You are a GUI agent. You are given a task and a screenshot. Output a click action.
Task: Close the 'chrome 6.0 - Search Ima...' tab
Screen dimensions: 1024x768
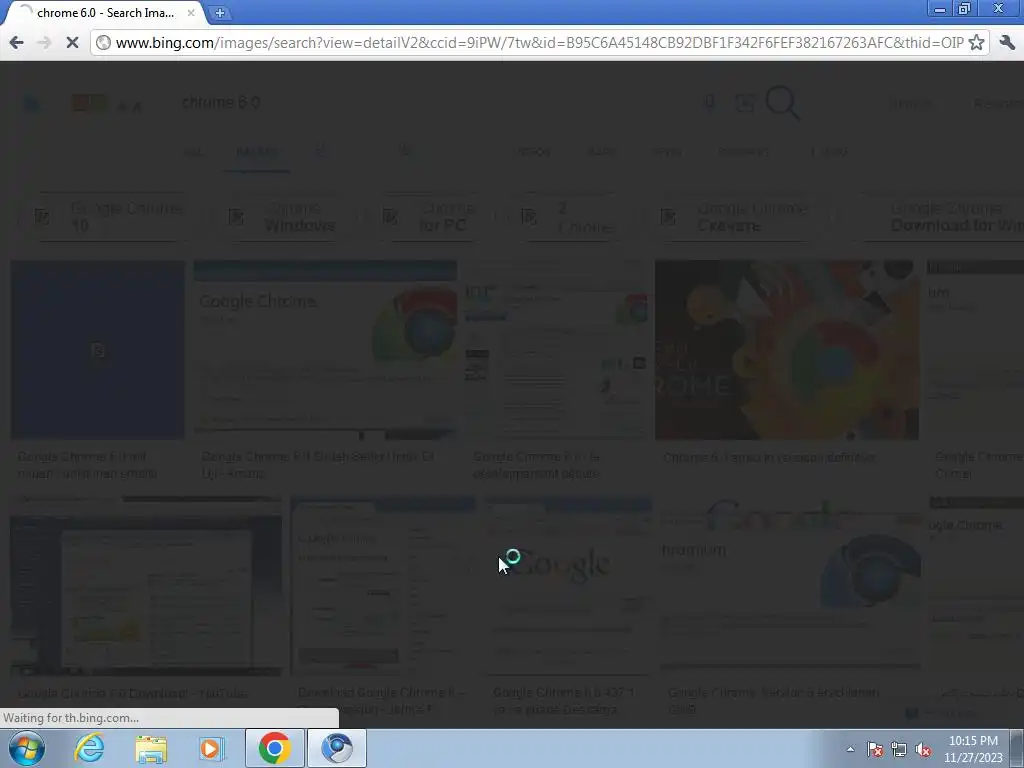191,13
